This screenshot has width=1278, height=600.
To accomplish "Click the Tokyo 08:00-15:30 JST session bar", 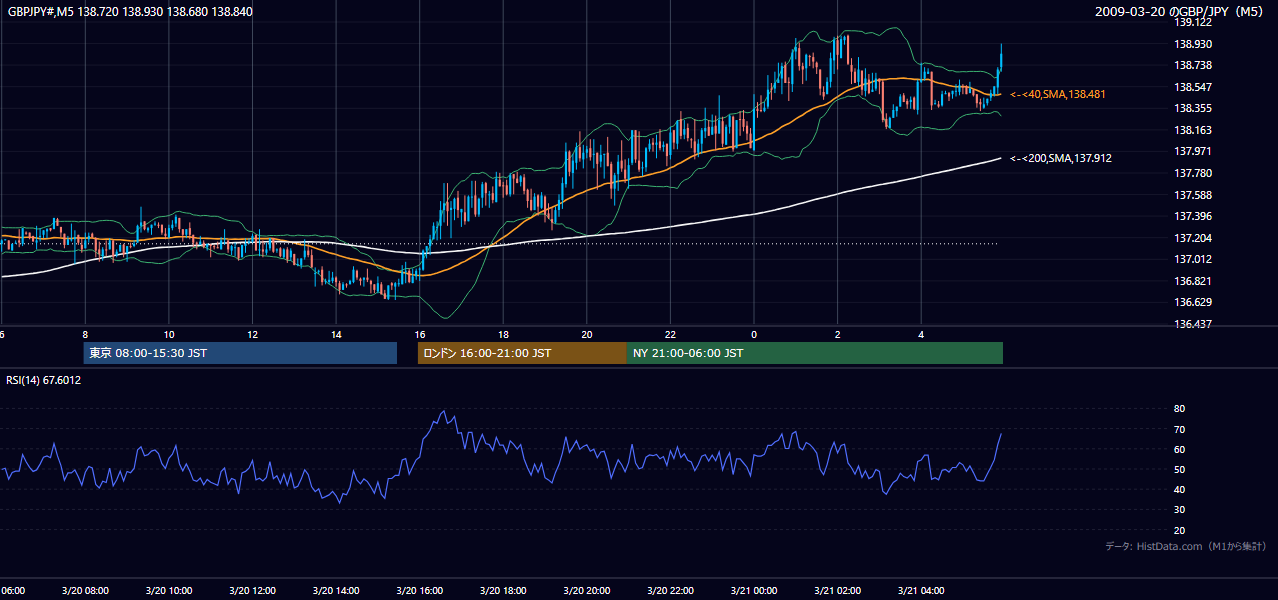I will pyautogui.click(x=240, y=353).
